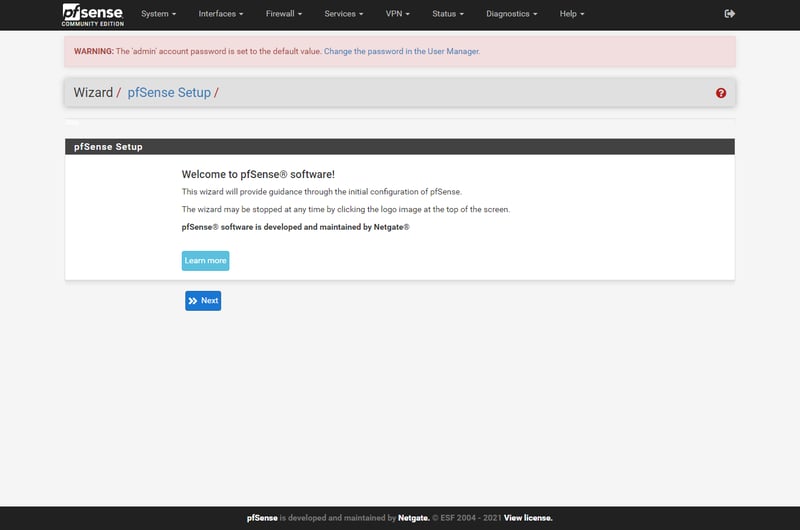Click the pfSense Community Edition logo

point(93,14)
